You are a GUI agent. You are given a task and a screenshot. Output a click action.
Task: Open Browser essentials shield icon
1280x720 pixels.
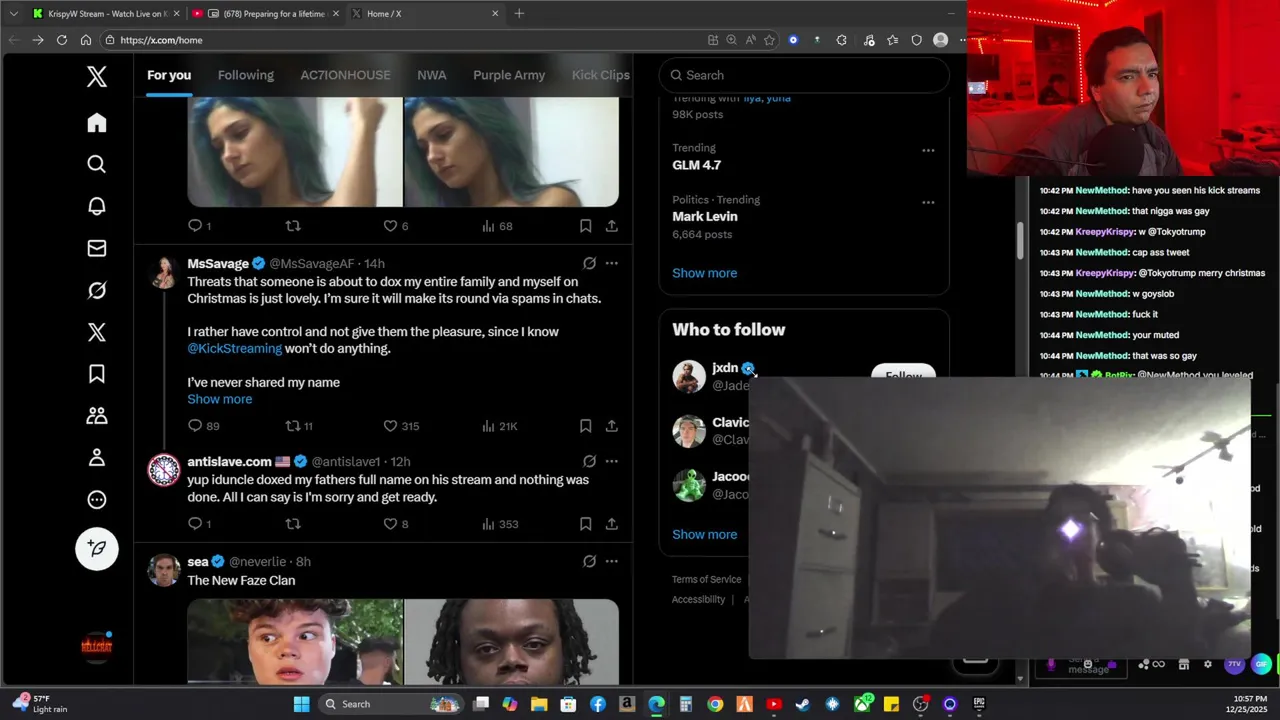coord(916,40)
